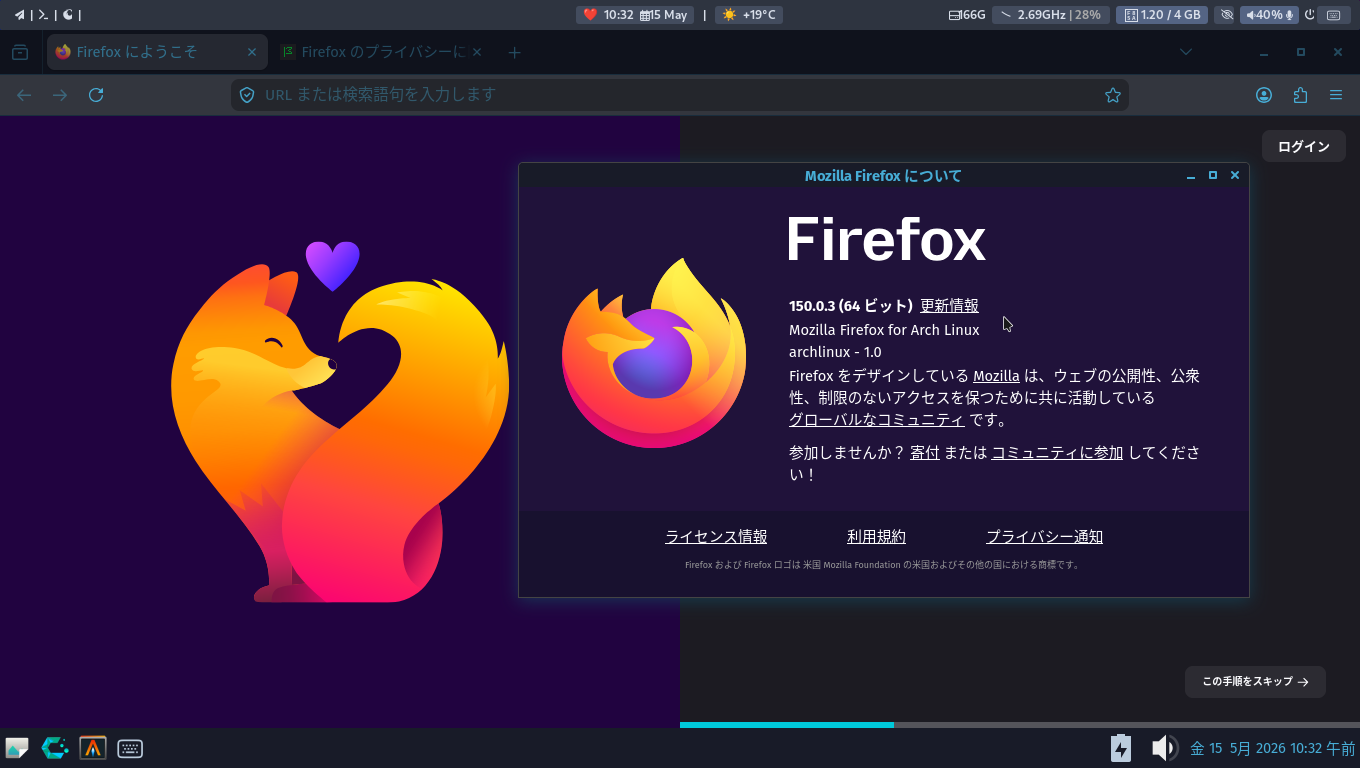The height and width of the screenshot is (768, 1360).
Task: Expand the list-all-tabs chevron
Action: tap(1186, 52)
